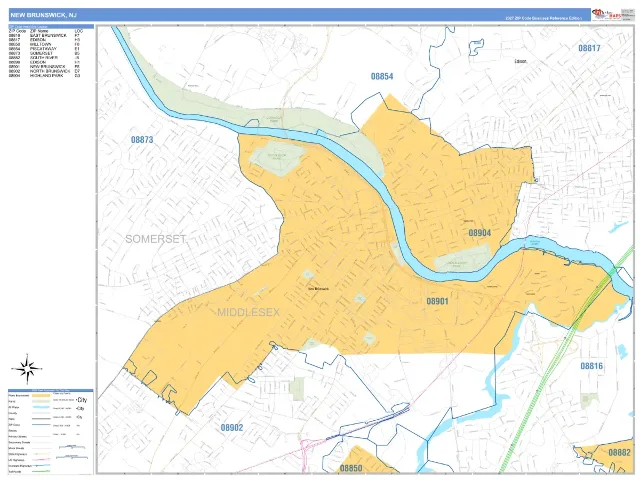Image resolution: width=640 pixels, height=480 pixels.
Task: Select the SOUTH RIVER row in the ZIP table
Action: tap(45, 58)
